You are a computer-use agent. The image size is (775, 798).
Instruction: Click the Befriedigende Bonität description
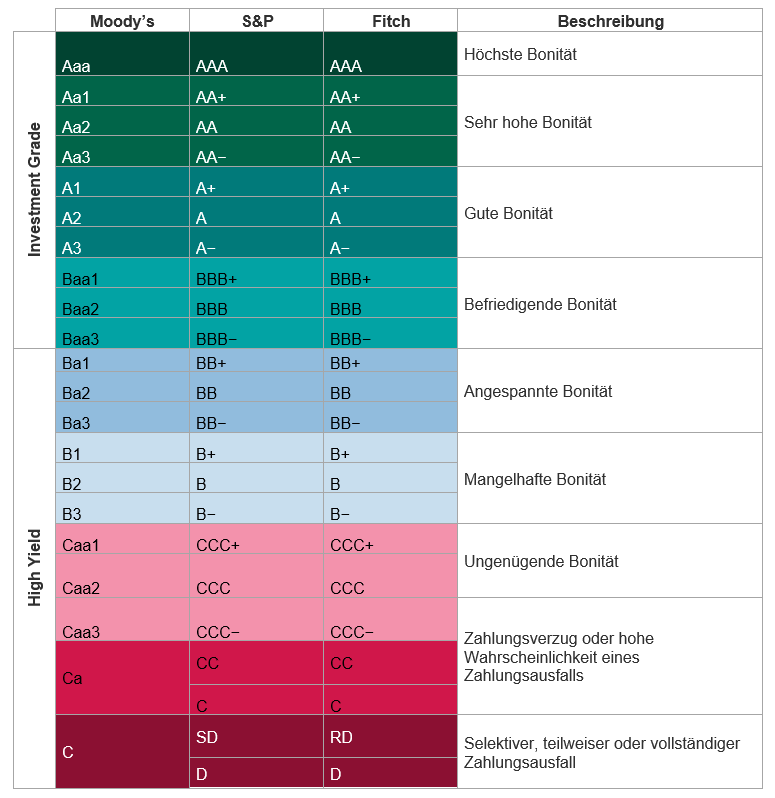coord(540,304)
